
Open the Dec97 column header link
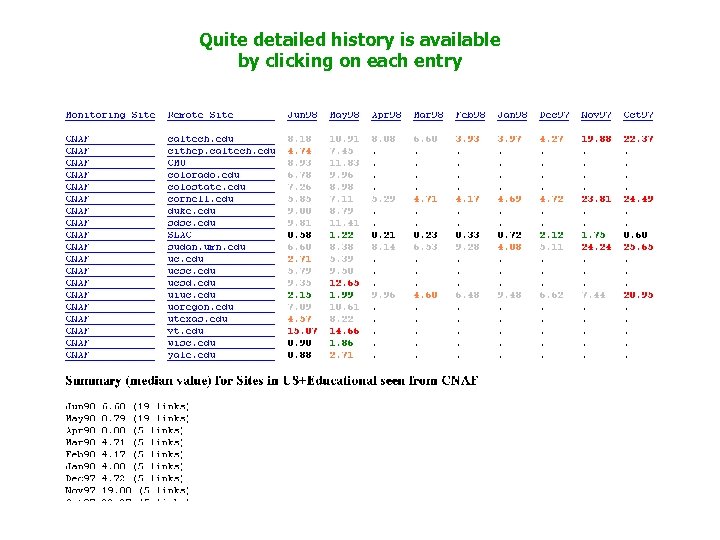tap(554, 115)
